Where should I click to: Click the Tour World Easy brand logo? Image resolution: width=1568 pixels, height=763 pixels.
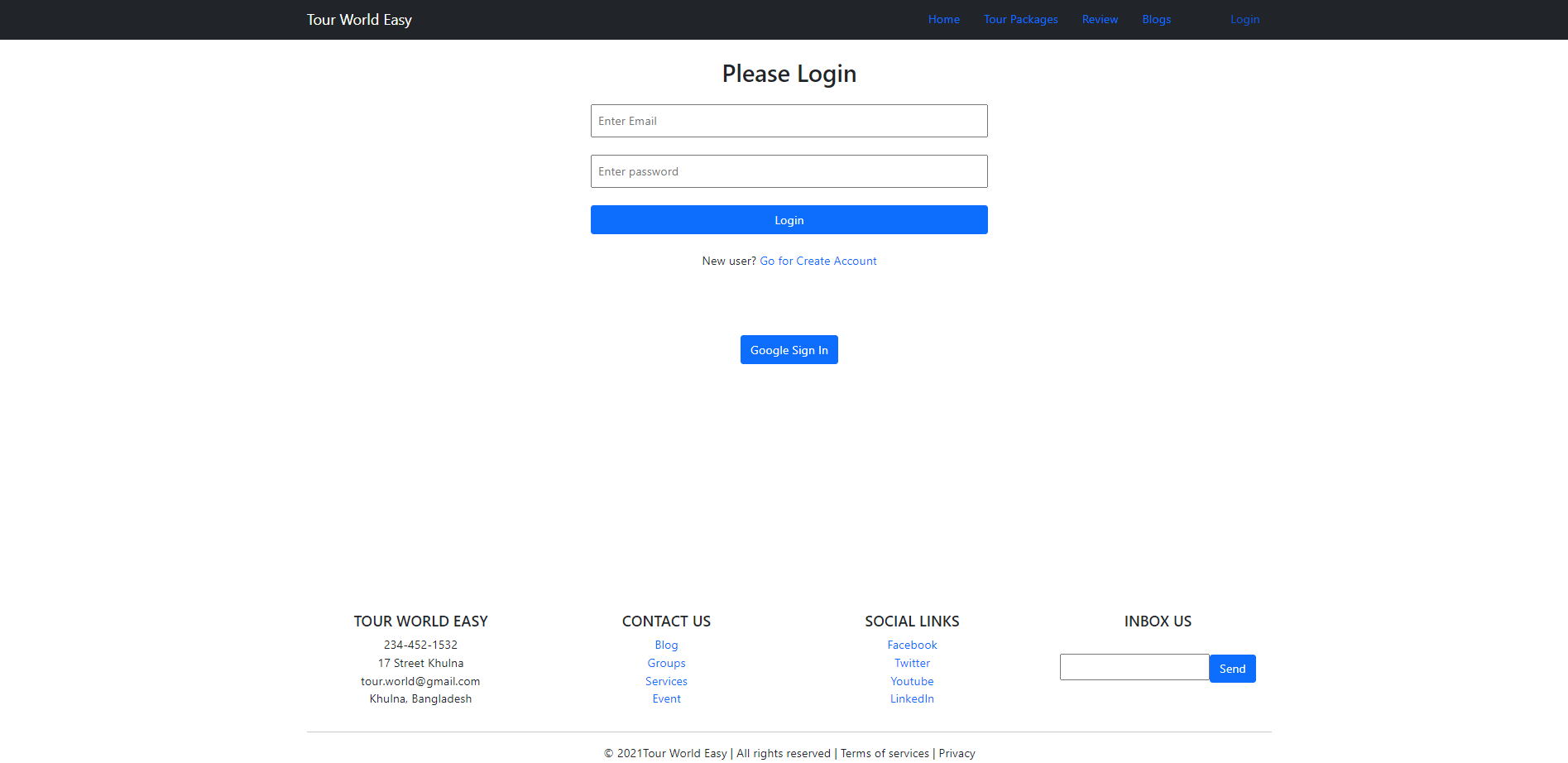(x=359, y=20)
